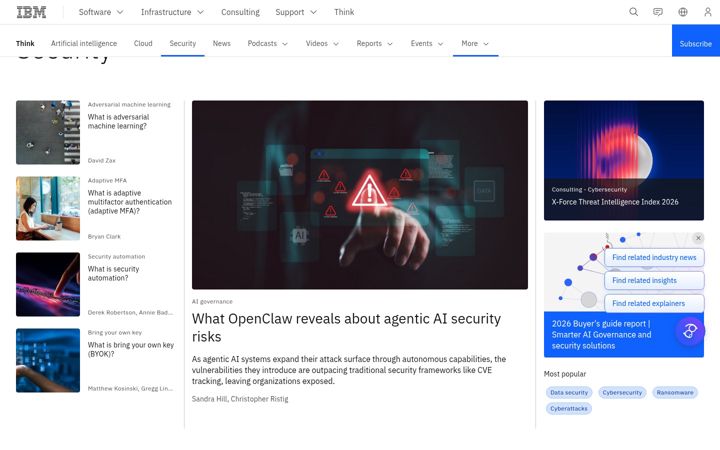Click Find related industry news
Screen dimensions: 720x450
pyautogui.click(x=654, y=258)
